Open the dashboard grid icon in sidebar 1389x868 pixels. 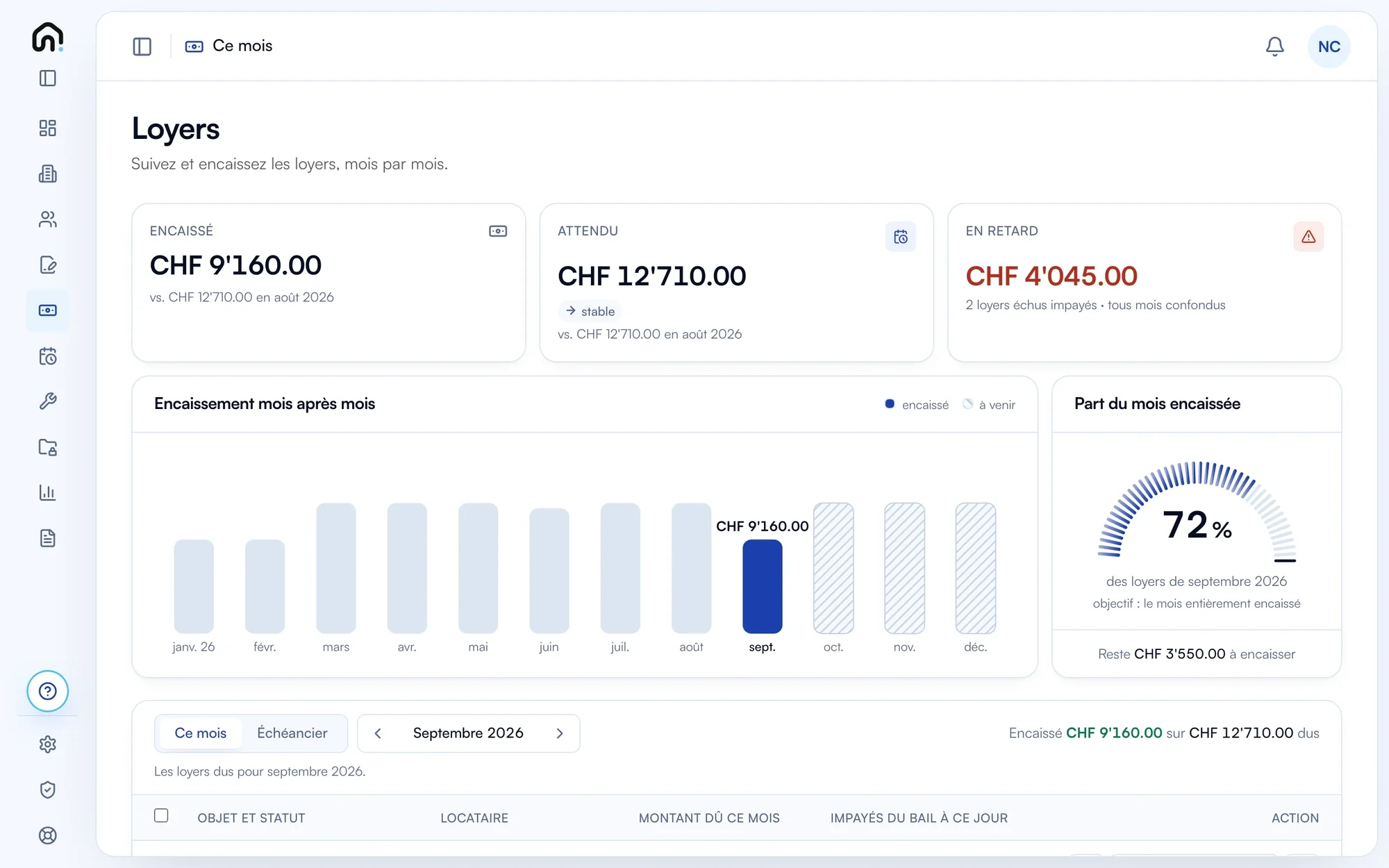(47, 128)
